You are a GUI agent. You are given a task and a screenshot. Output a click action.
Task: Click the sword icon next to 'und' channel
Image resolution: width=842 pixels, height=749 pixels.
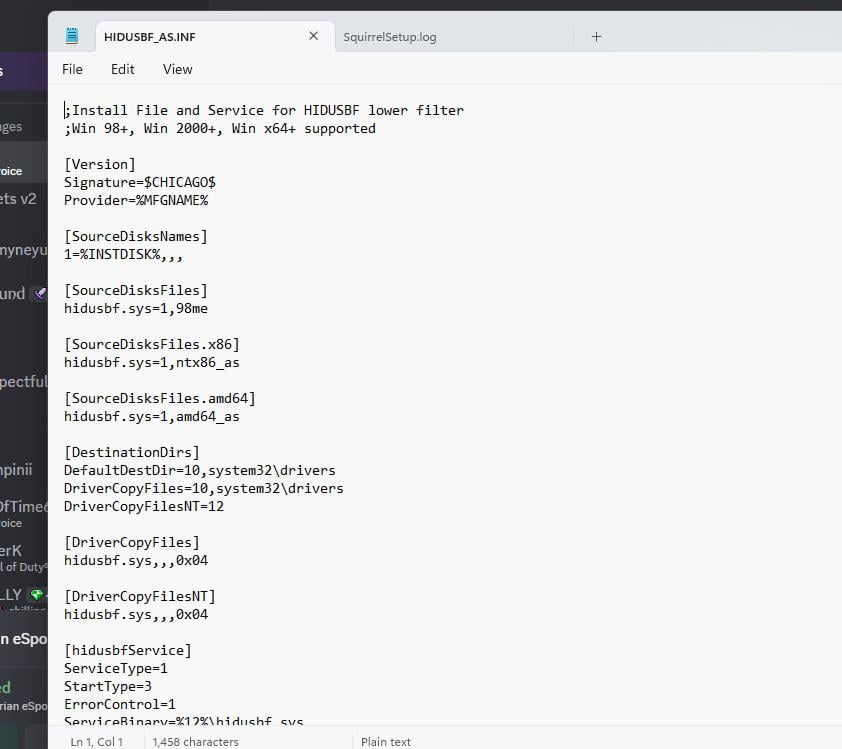pyautogui.click(x=38, y=294)
